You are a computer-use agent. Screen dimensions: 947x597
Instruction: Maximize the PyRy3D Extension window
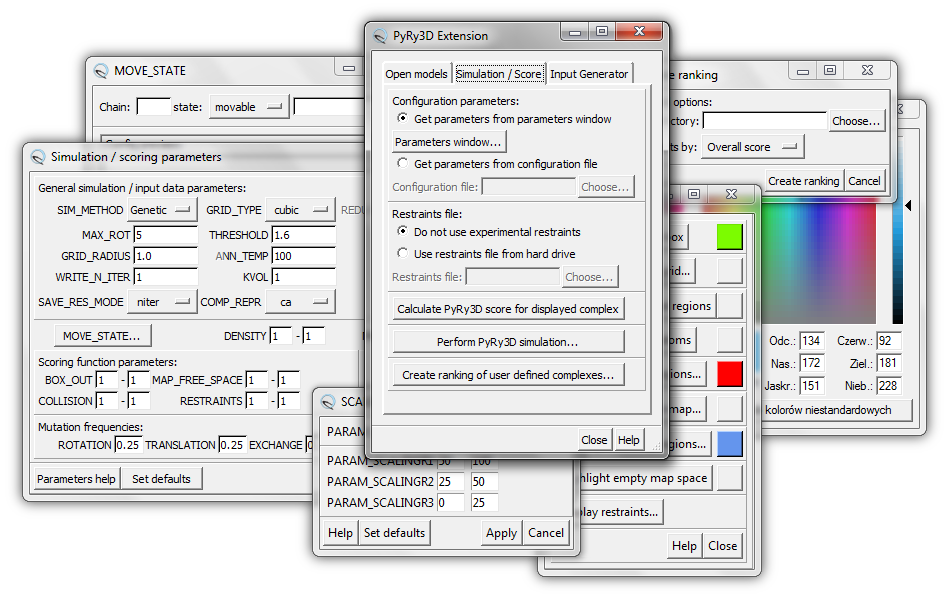click(x=602, y=31)
